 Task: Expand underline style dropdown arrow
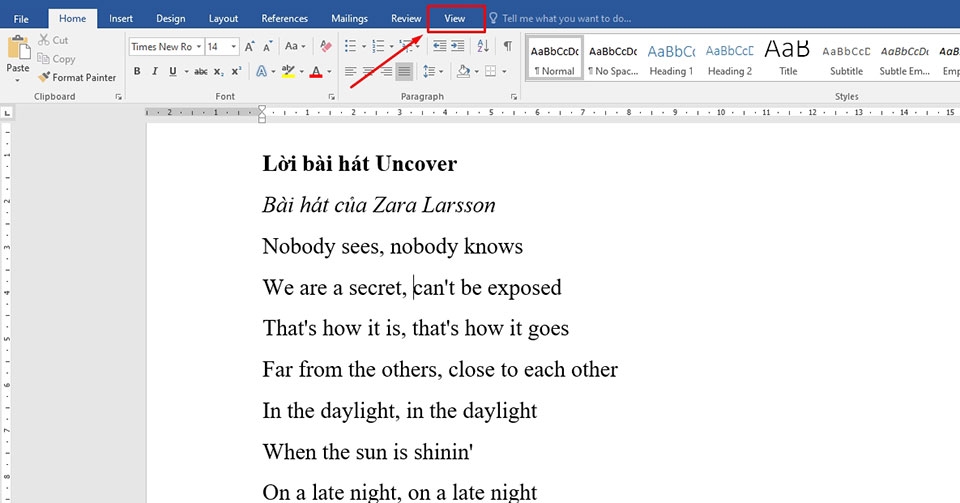(186, 72)
